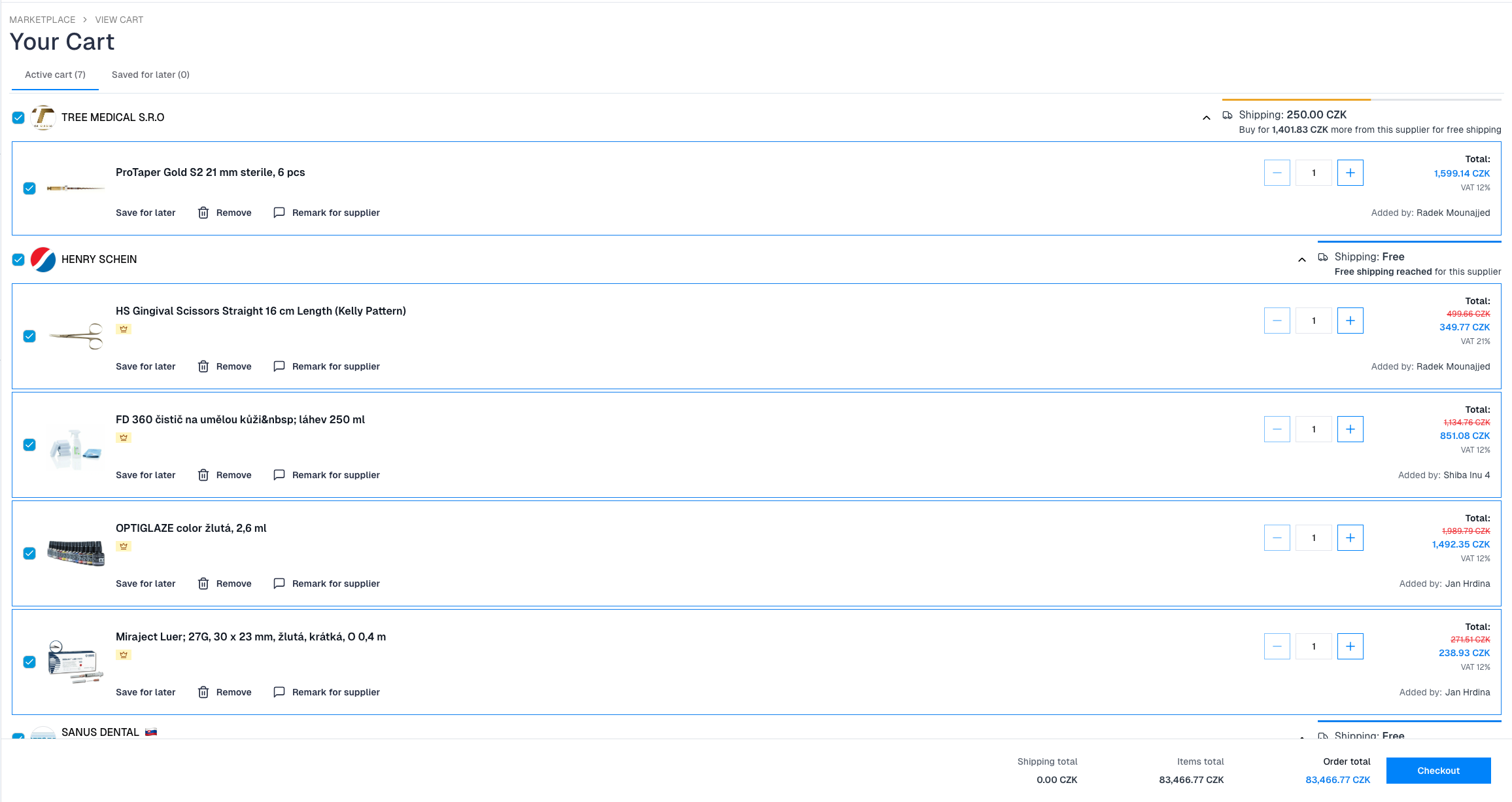The height and width of the screenshot is (802, 1512).
Task: Collapse the HENRY SCHEIN supplier section
Action: click(x=1301, y=260)
